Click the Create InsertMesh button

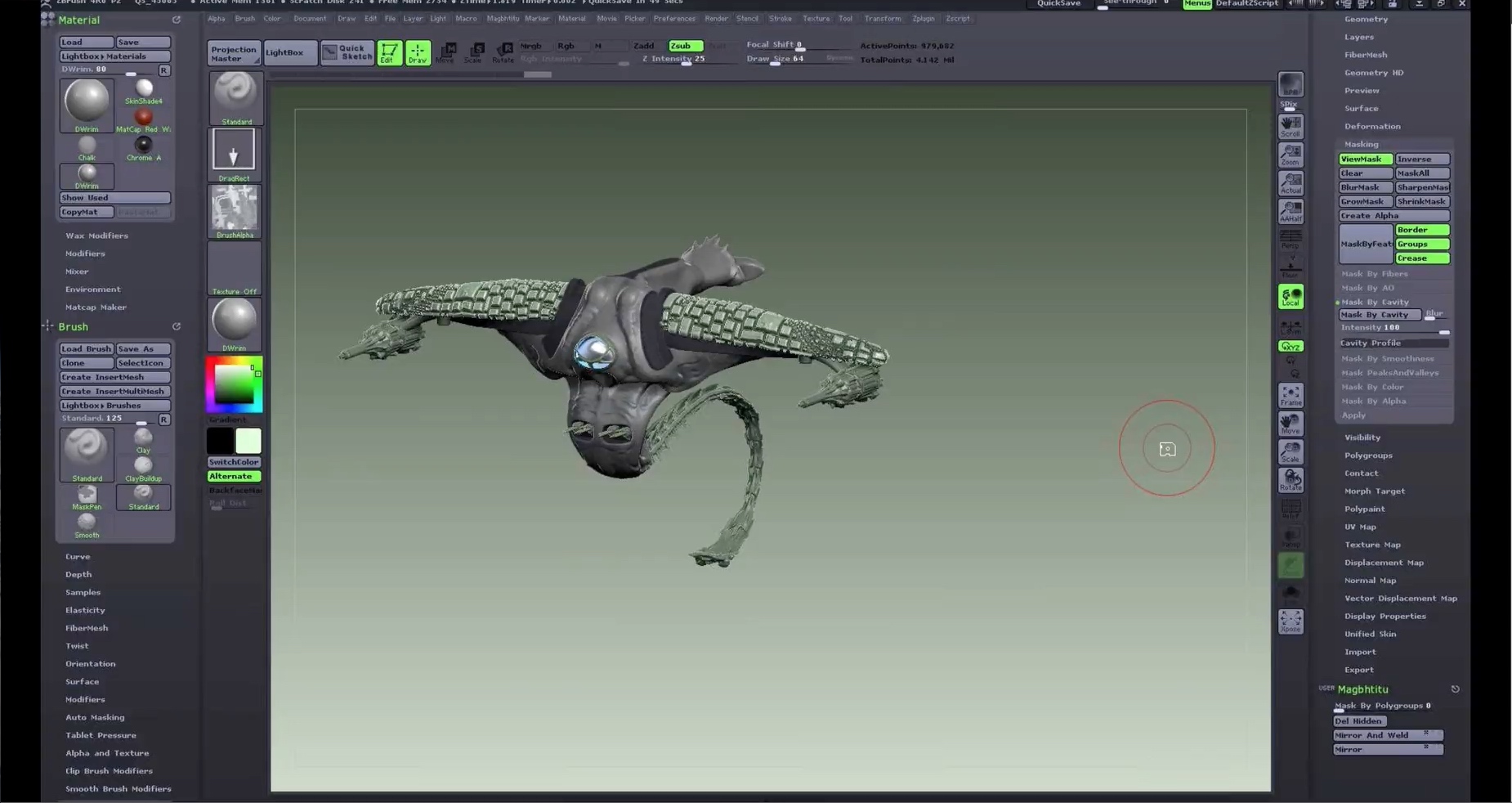click(x=114, y=377)
